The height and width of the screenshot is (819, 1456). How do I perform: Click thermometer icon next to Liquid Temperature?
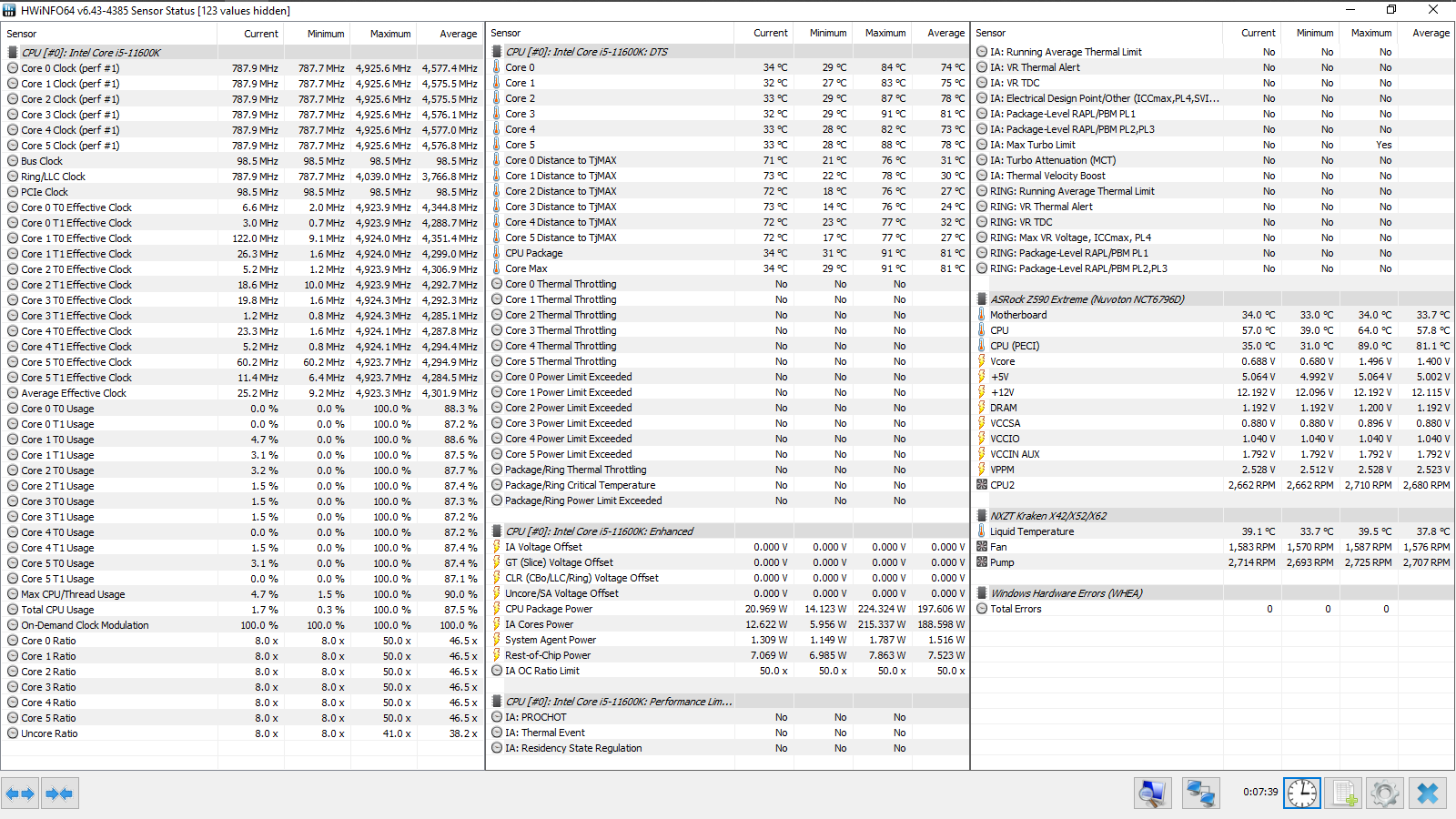pos(982,531)
